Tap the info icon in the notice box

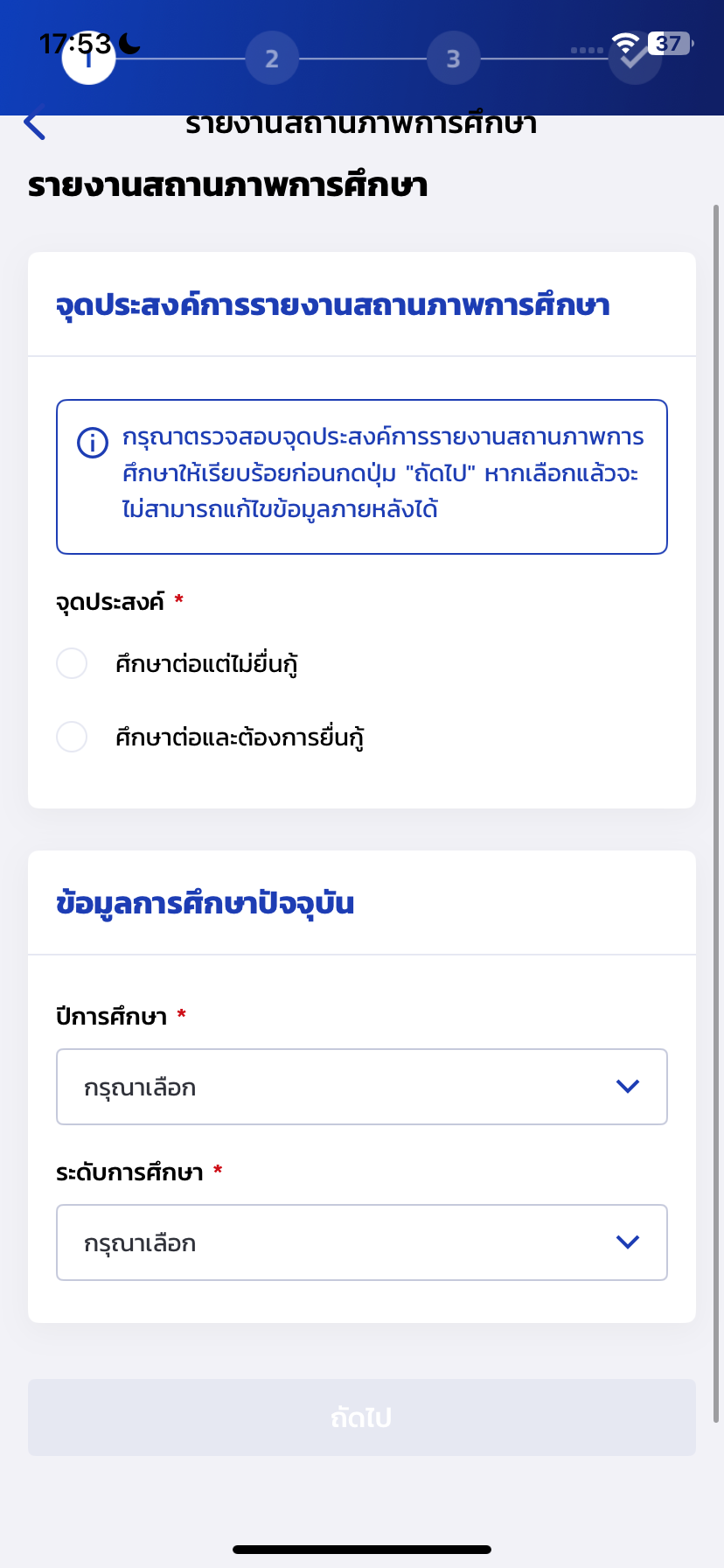(x=93, y=443)
